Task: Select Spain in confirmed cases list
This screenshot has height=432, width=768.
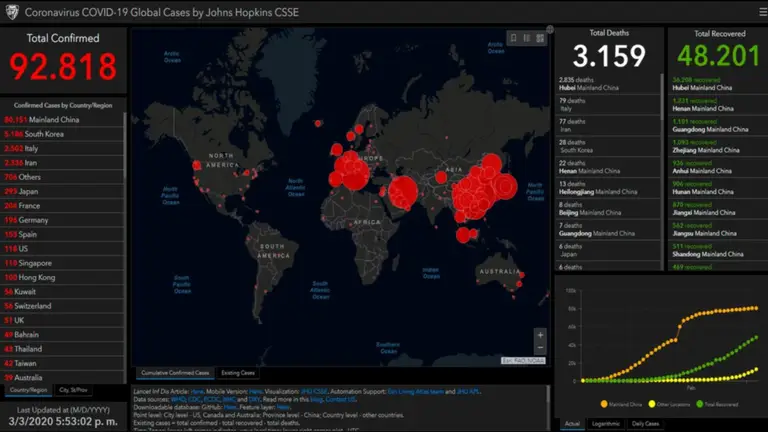Action: 62,234
